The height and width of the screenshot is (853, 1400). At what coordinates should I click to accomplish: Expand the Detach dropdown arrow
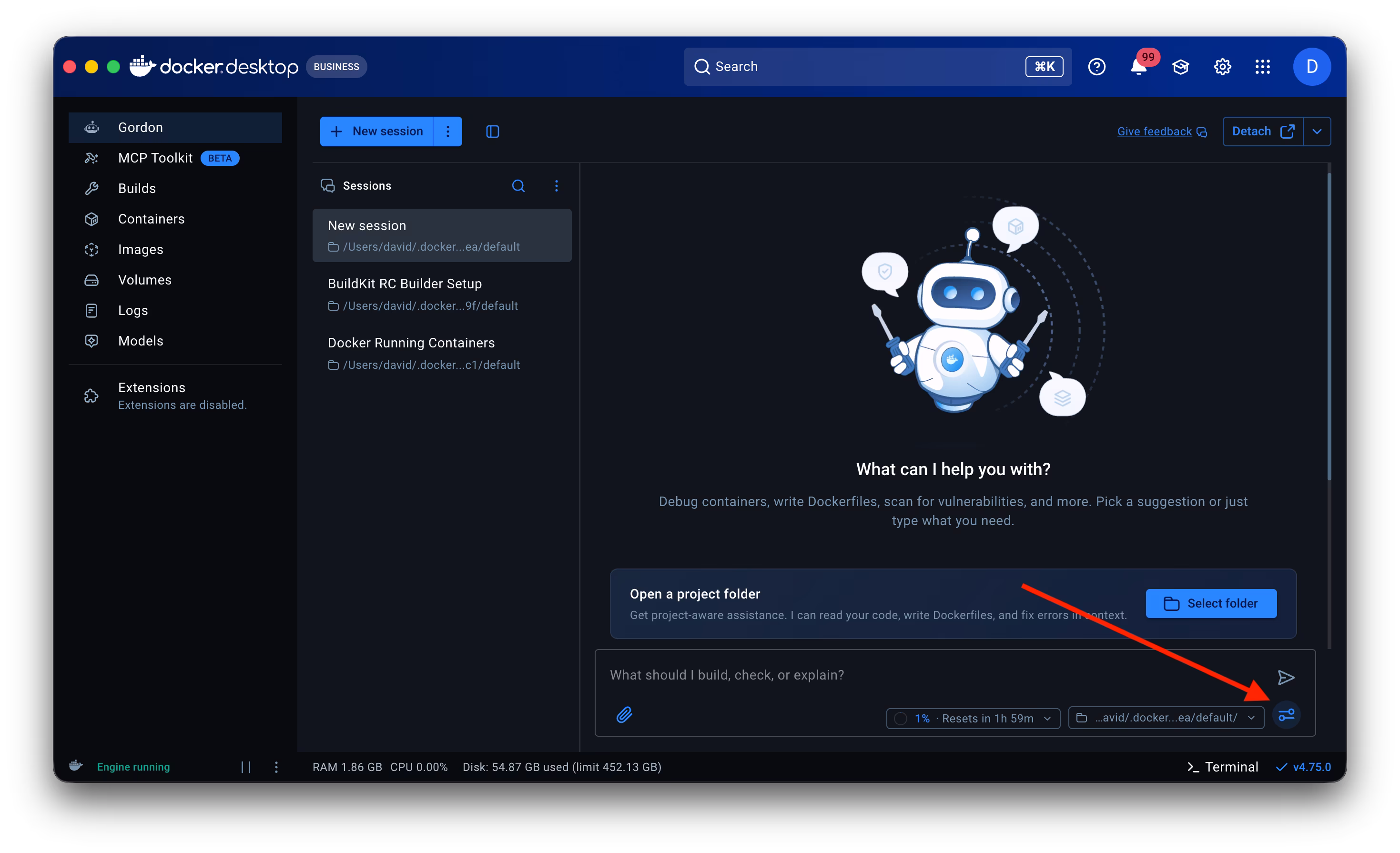1317,131
